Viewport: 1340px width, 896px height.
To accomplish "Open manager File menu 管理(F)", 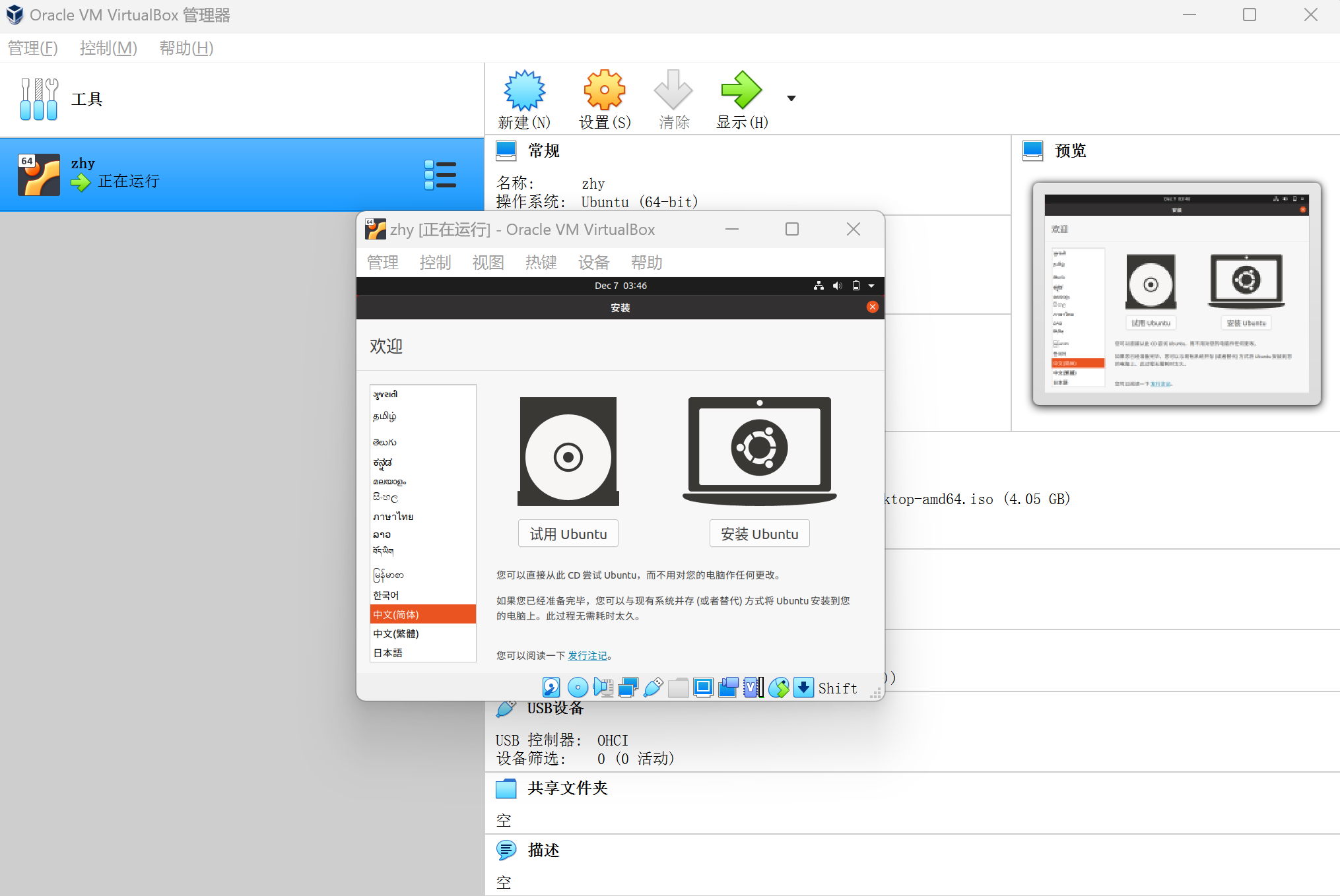I will [x=33, y=48].
